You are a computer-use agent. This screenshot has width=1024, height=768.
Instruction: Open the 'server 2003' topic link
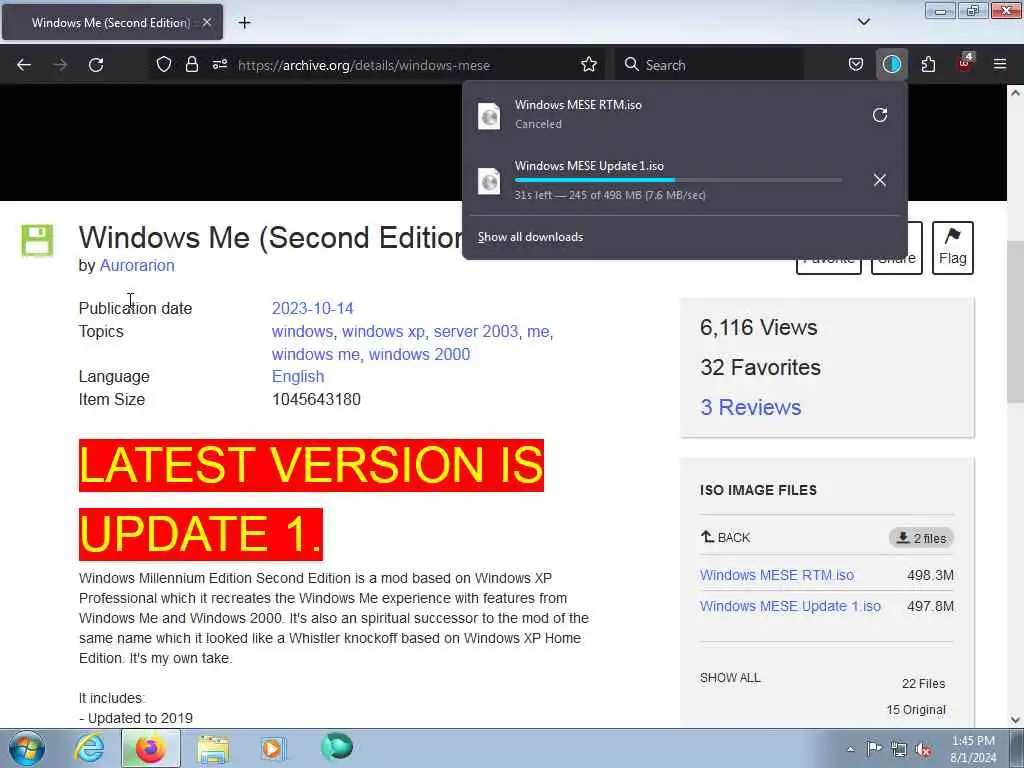(x=475, y=332)
